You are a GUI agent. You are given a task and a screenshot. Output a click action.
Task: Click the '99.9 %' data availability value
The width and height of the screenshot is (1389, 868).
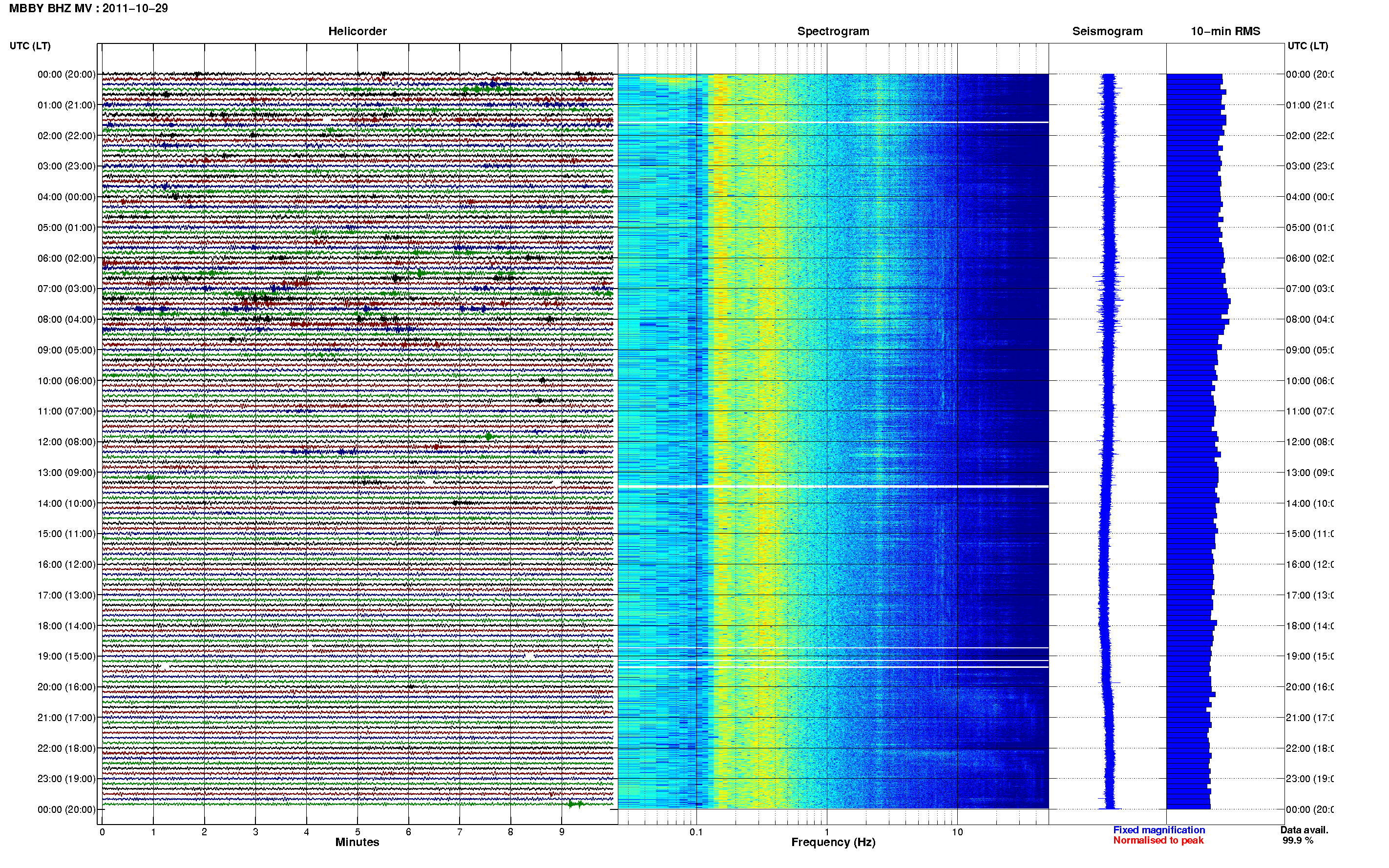click(x=1298, y=841)
